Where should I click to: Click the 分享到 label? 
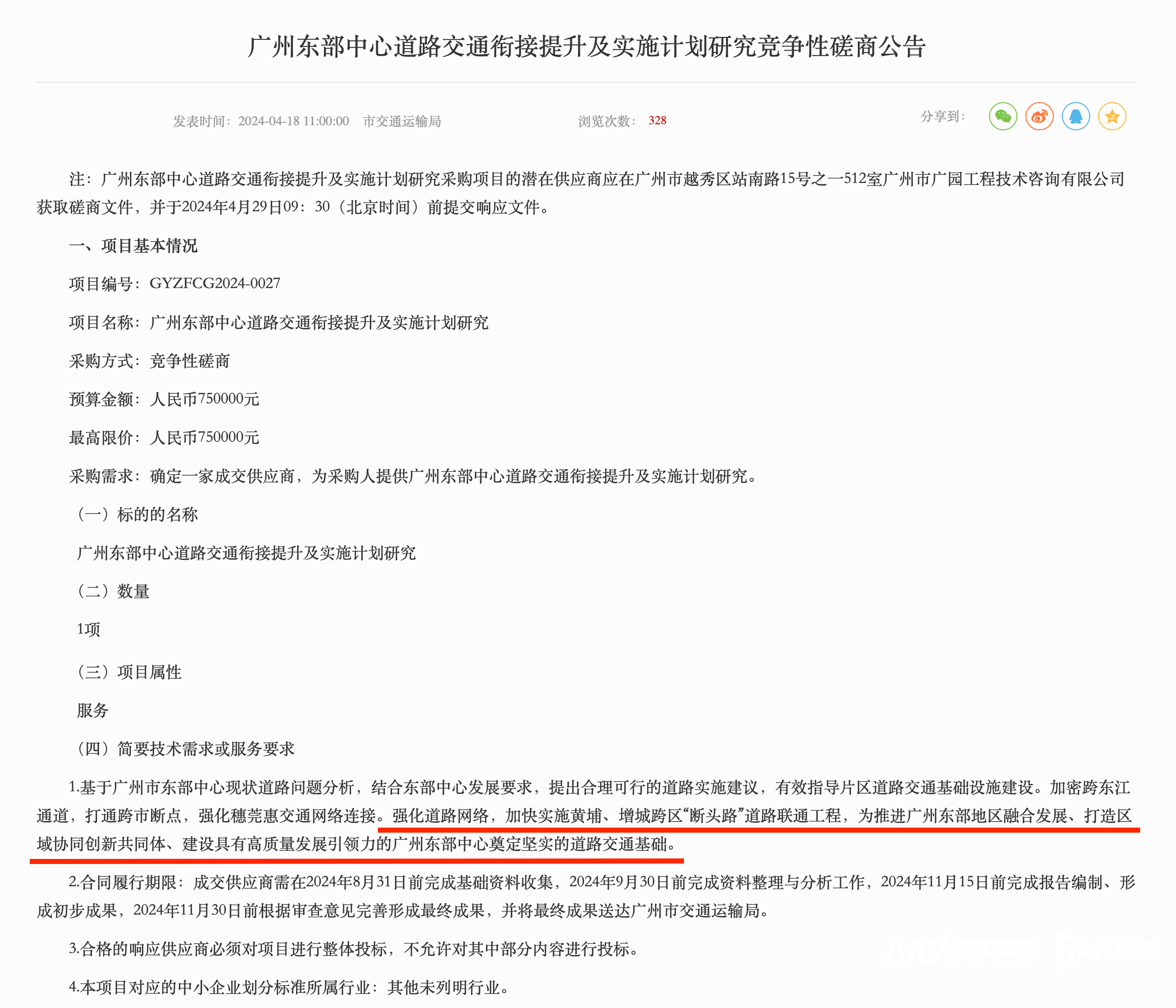pyautogui.click(x=943, y=116)
